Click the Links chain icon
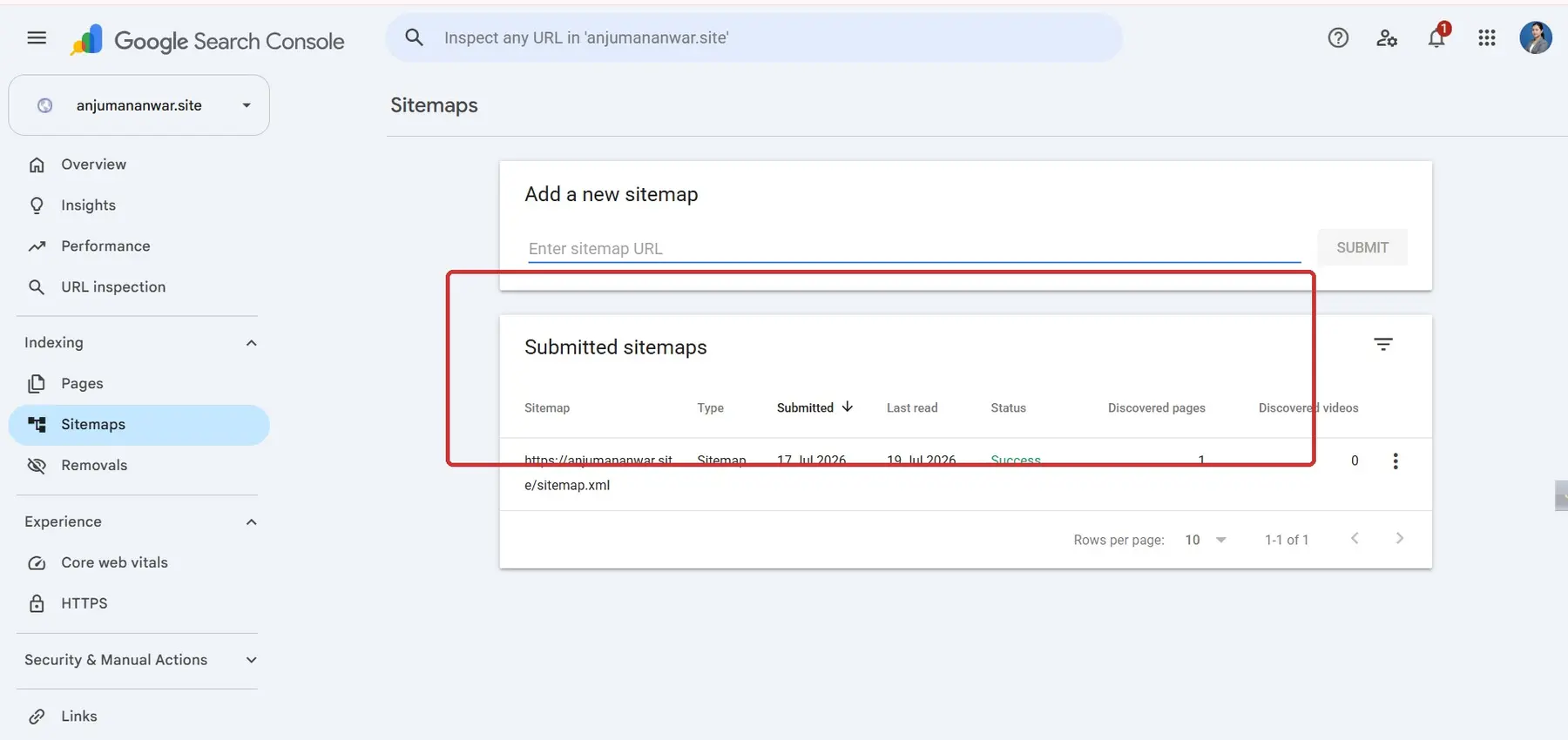Image resolution: width=1568 pixels, height=740 pixels. point(37,716)
